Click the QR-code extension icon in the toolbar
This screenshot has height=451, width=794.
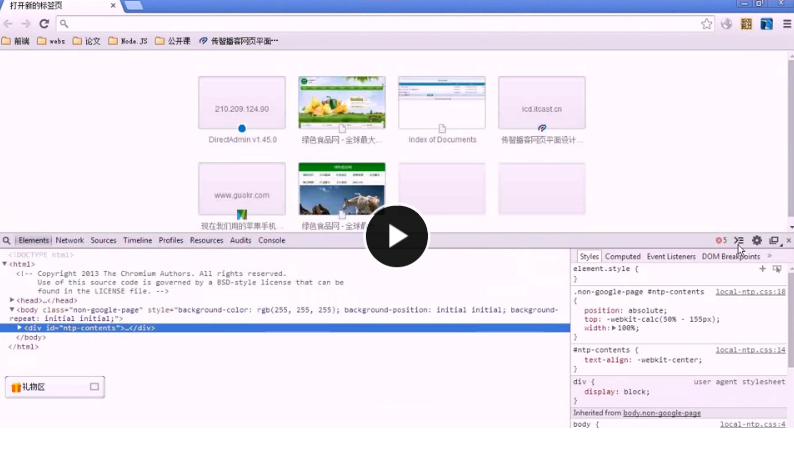(x=746, y=24)
